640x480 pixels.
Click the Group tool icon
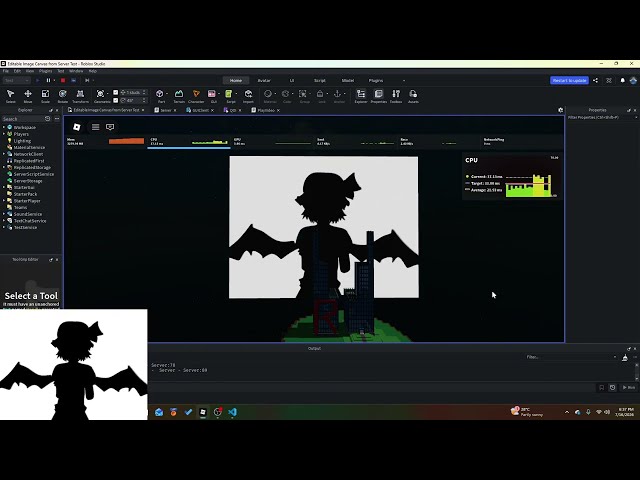click(303, 96)
